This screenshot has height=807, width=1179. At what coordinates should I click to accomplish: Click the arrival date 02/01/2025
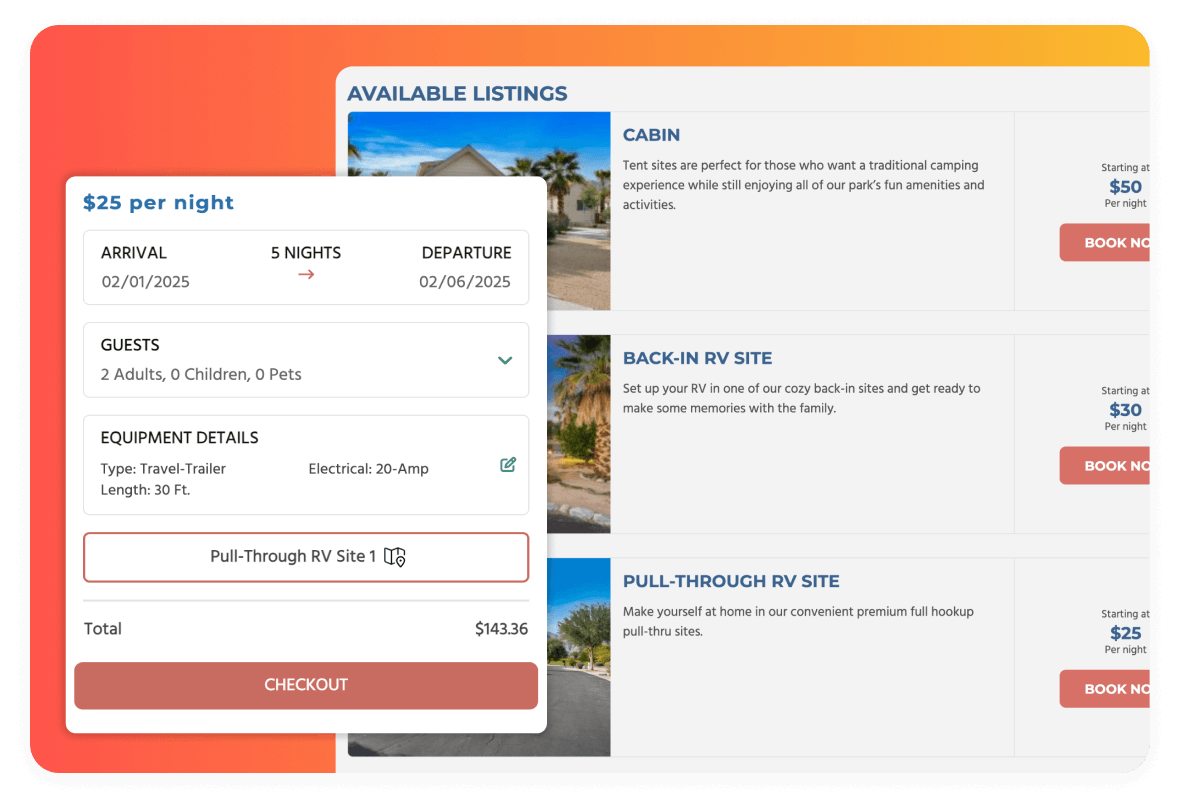click(146, 282)
